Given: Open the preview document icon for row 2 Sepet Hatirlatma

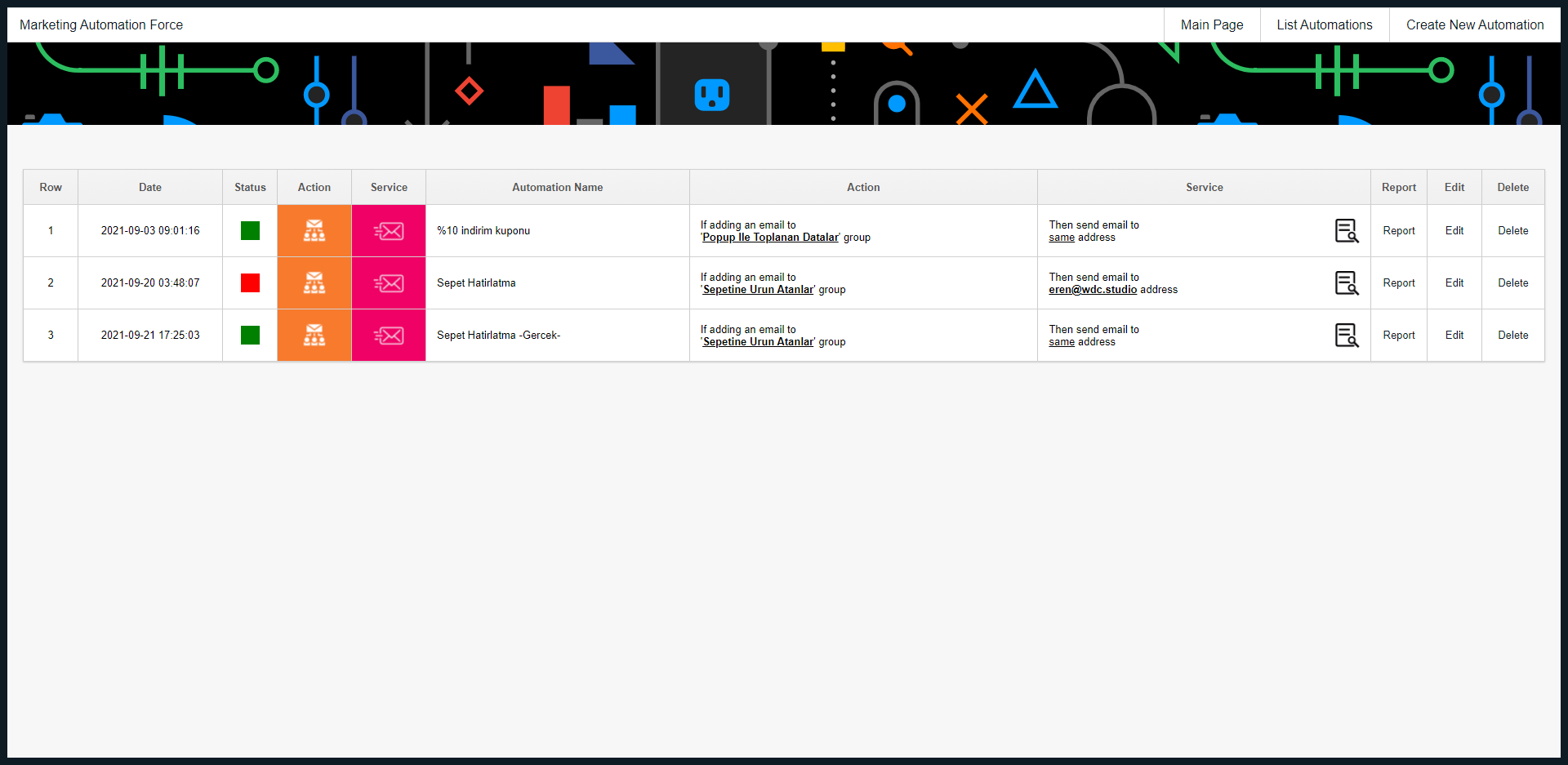Looking at the screenshot, I should tap(1347, 283).
